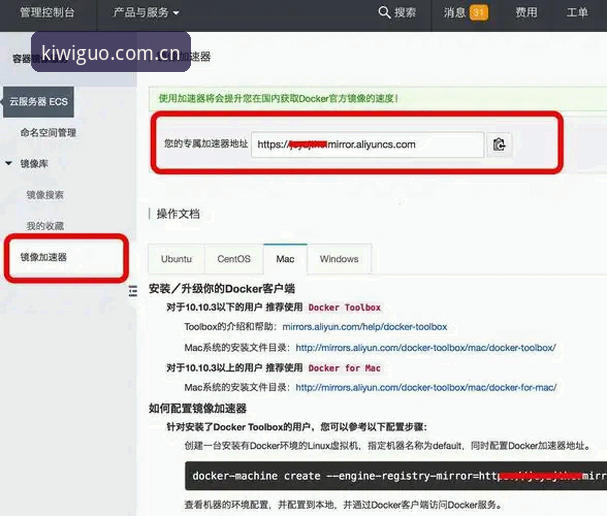Open the search magnifier icon
This screenshot has height=516, width=607.
pyautogui.click(x=384, y=12)
